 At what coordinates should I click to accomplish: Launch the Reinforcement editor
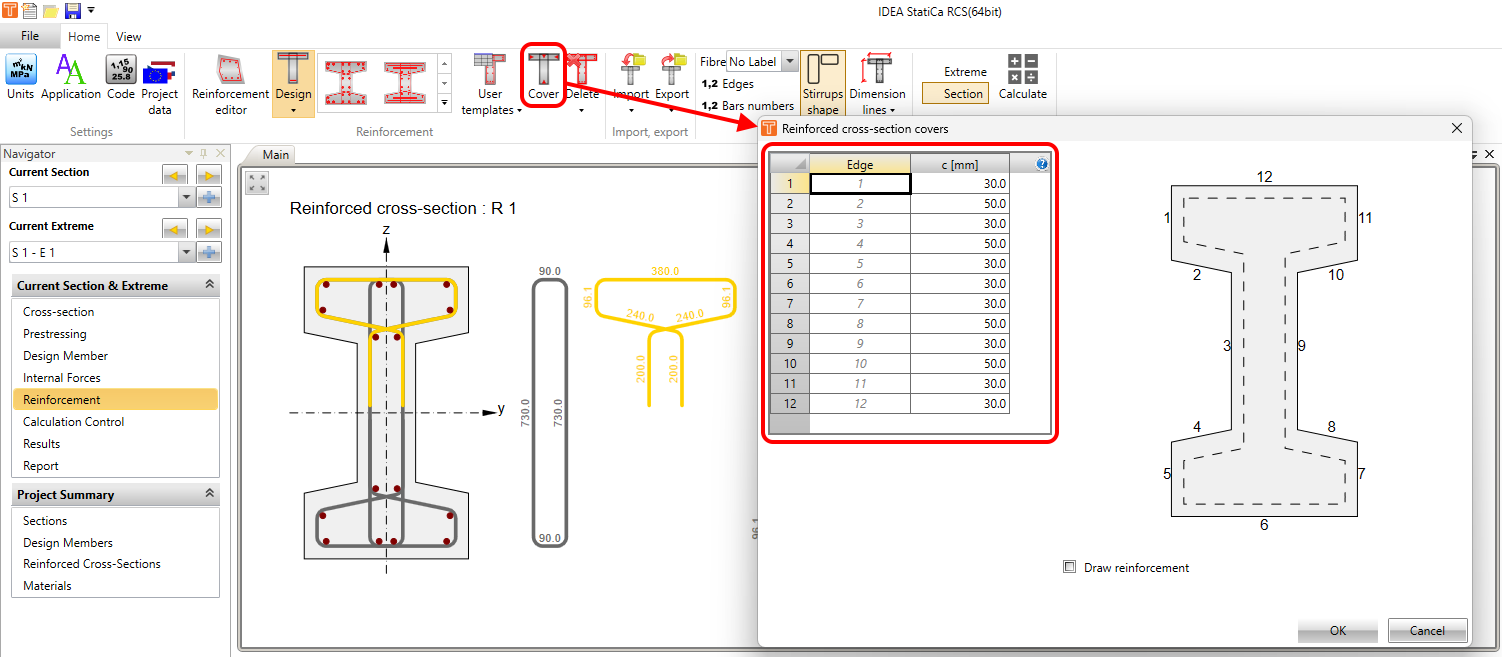coord(231,85)
